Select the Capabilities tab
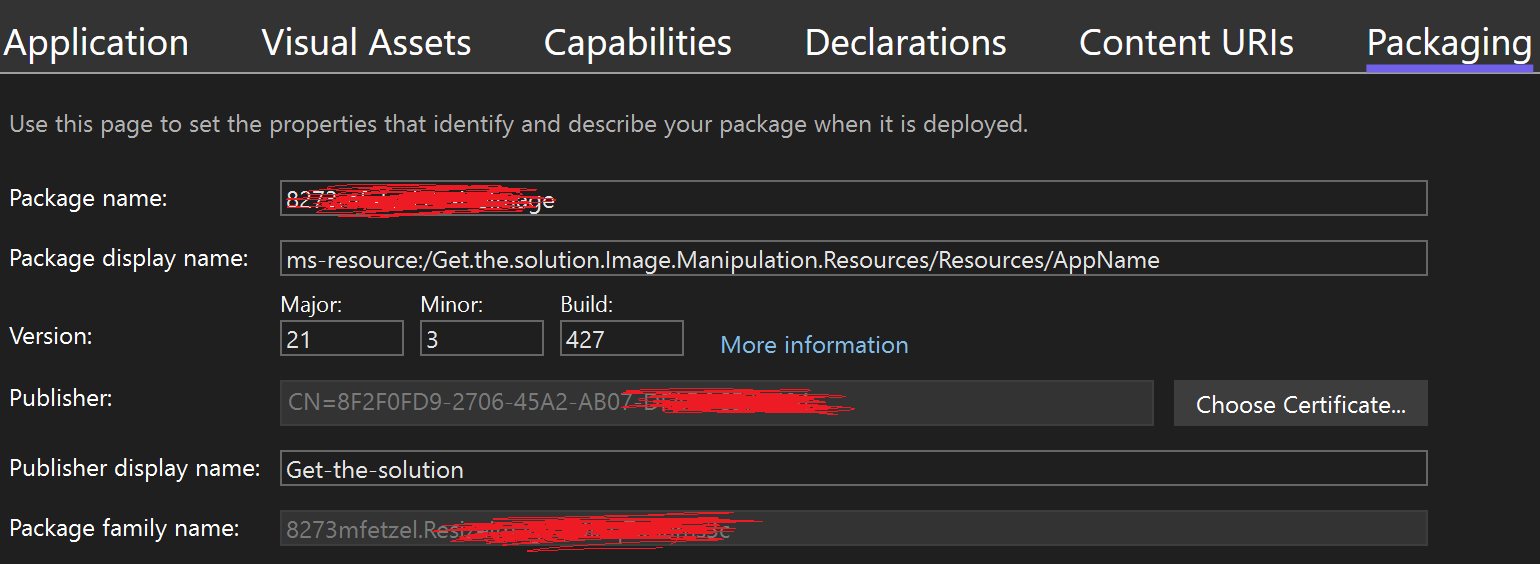Image resolution: width=1540 pixels, height=564 pixels. (638, 43)
